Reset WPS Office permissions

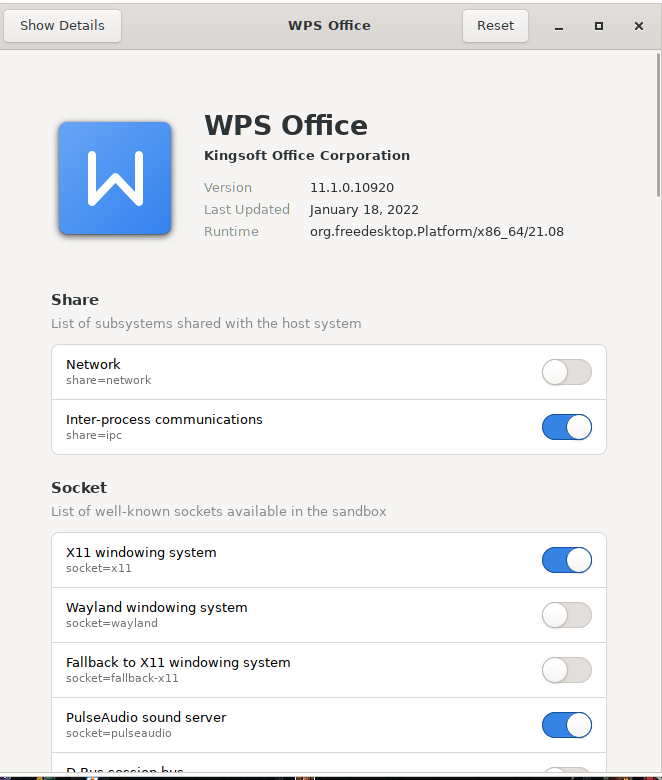click(495, 26)
